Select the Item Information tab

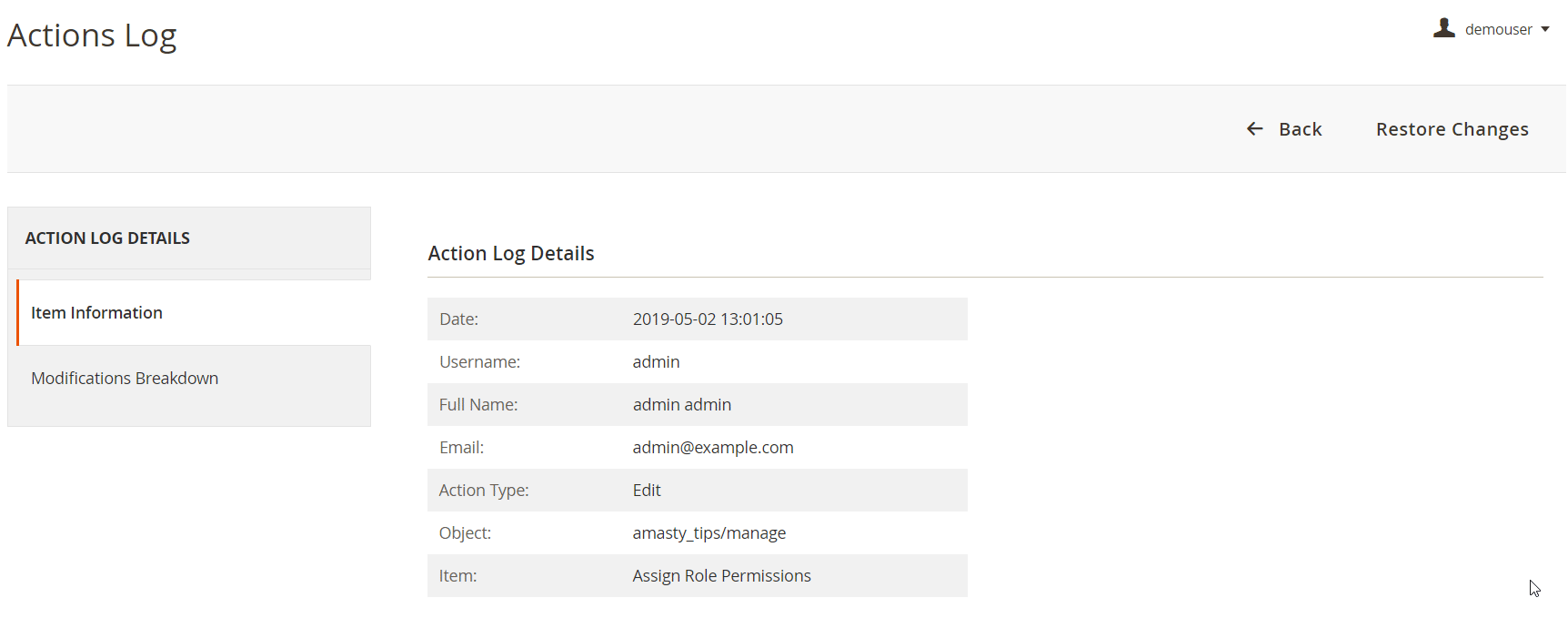pyautogui.click(x=96, y=313)
